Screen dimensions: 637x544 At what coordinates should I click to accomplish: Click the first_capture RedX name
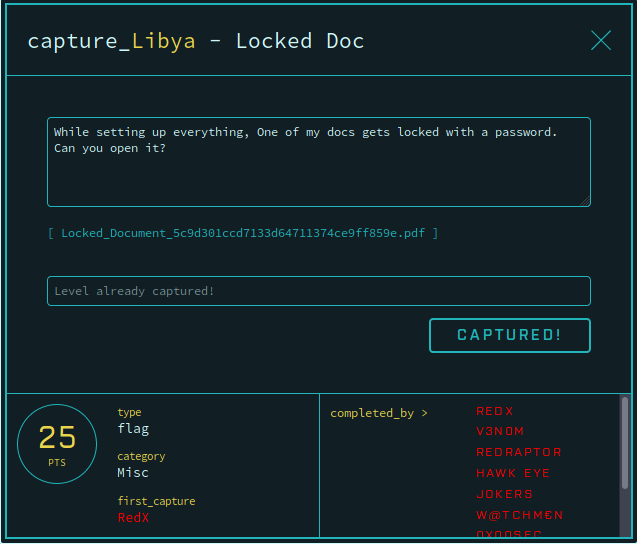pyautogui.click(x=133, y=518)
